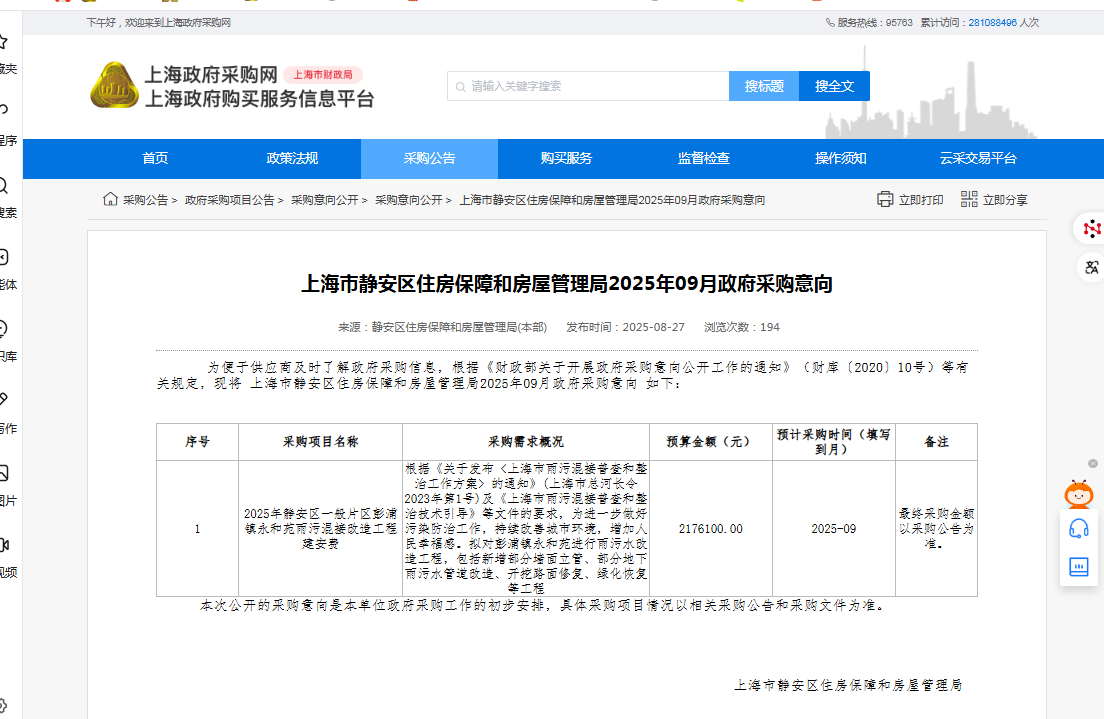1104x719 pixels.
Task: Open the translate floating icon
Action: (1090, 267)
